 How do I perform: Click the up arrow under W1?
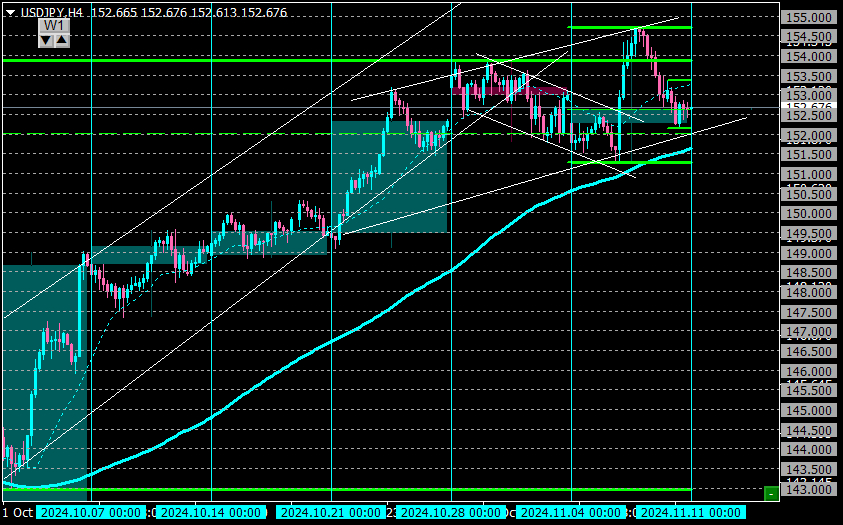tap(61, 40)
